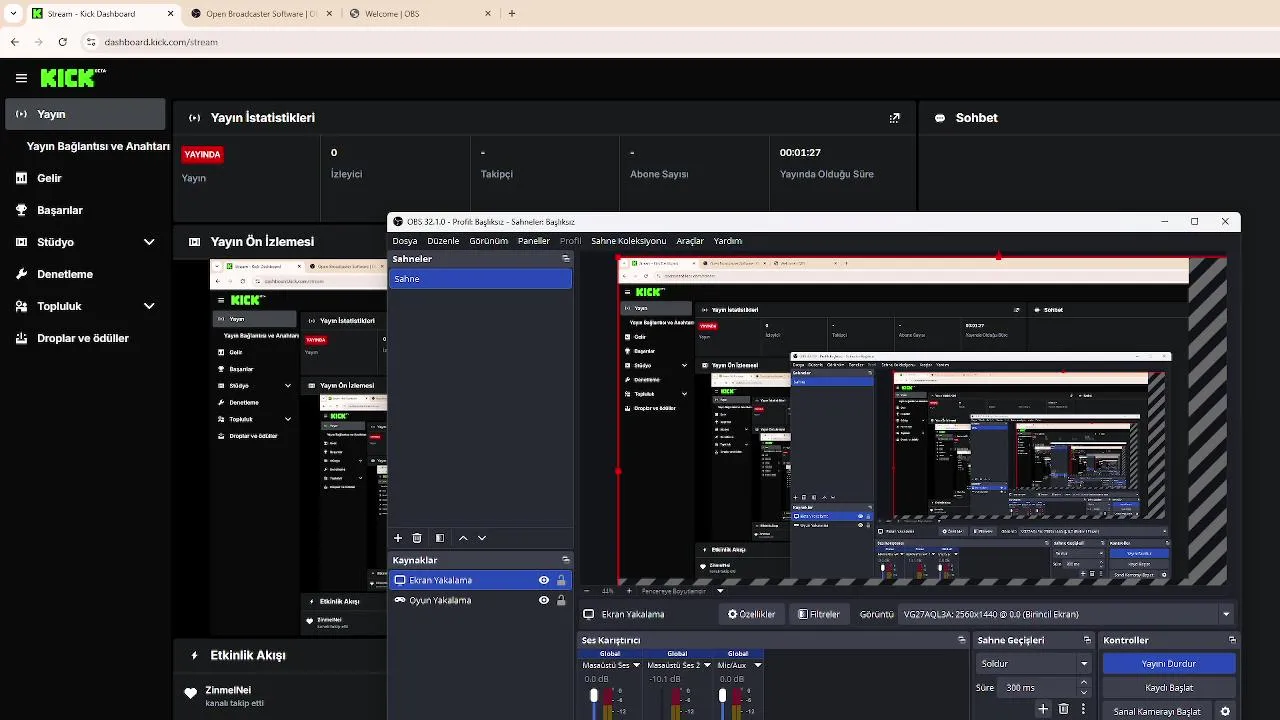1280x720 pixels.
Task: Toggle the lock on Oyun Yakalama source
Action: 561,600
